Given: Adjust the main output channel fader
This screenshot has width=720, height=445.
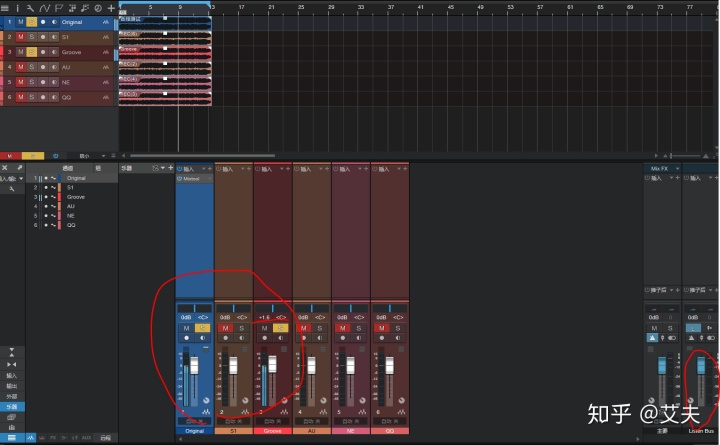Looking at the screenshot, I should point(662,366).
